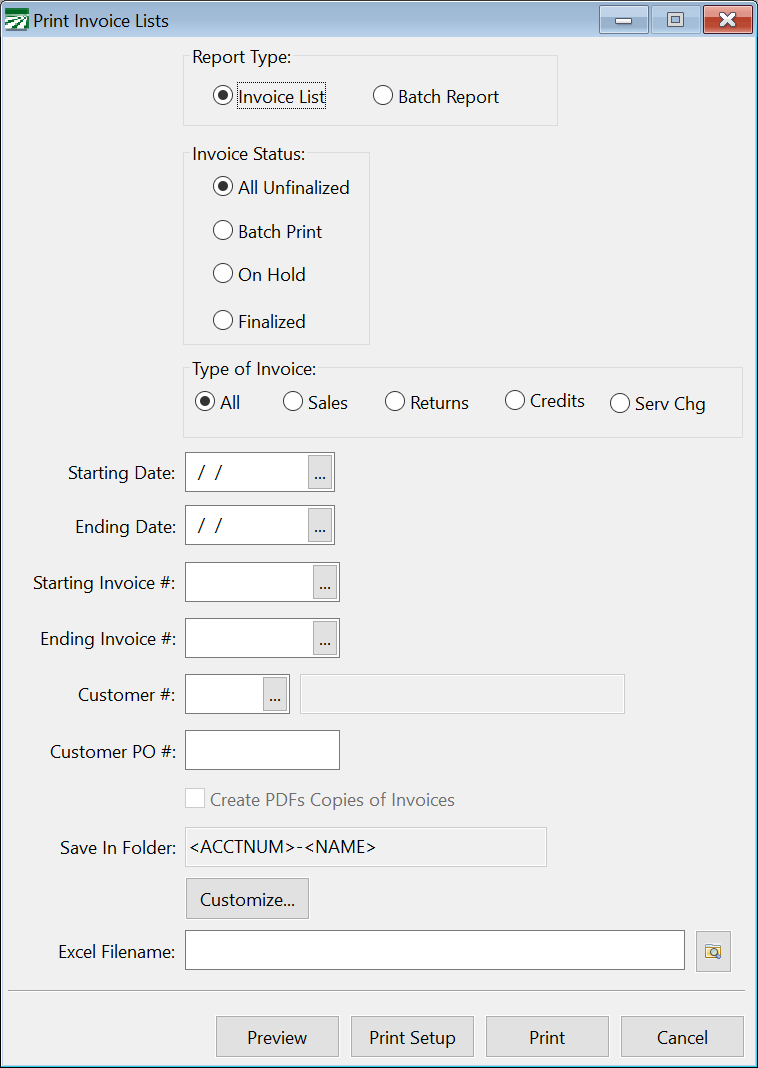Click the Print Invoice Lists title bar icon
Viewport: 758px width, 1068px height.
pos(17,19)
